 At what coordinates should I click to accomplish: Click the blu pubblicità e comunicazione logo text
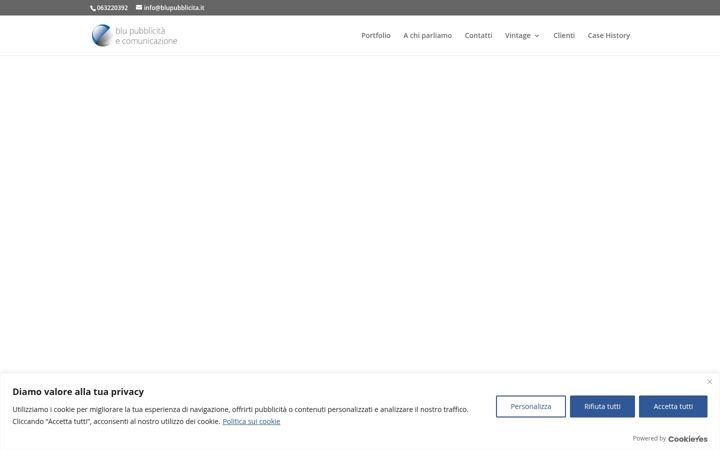146,36
